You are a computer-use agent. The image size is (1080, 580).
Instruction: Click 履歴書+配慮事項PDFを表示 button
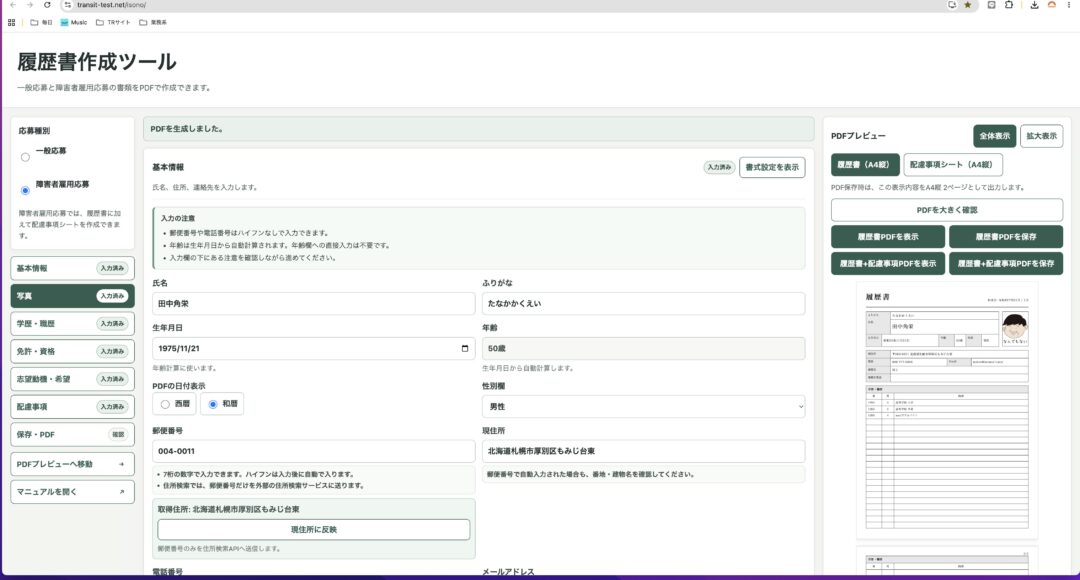pyautogui.click(x=888, y=263)
